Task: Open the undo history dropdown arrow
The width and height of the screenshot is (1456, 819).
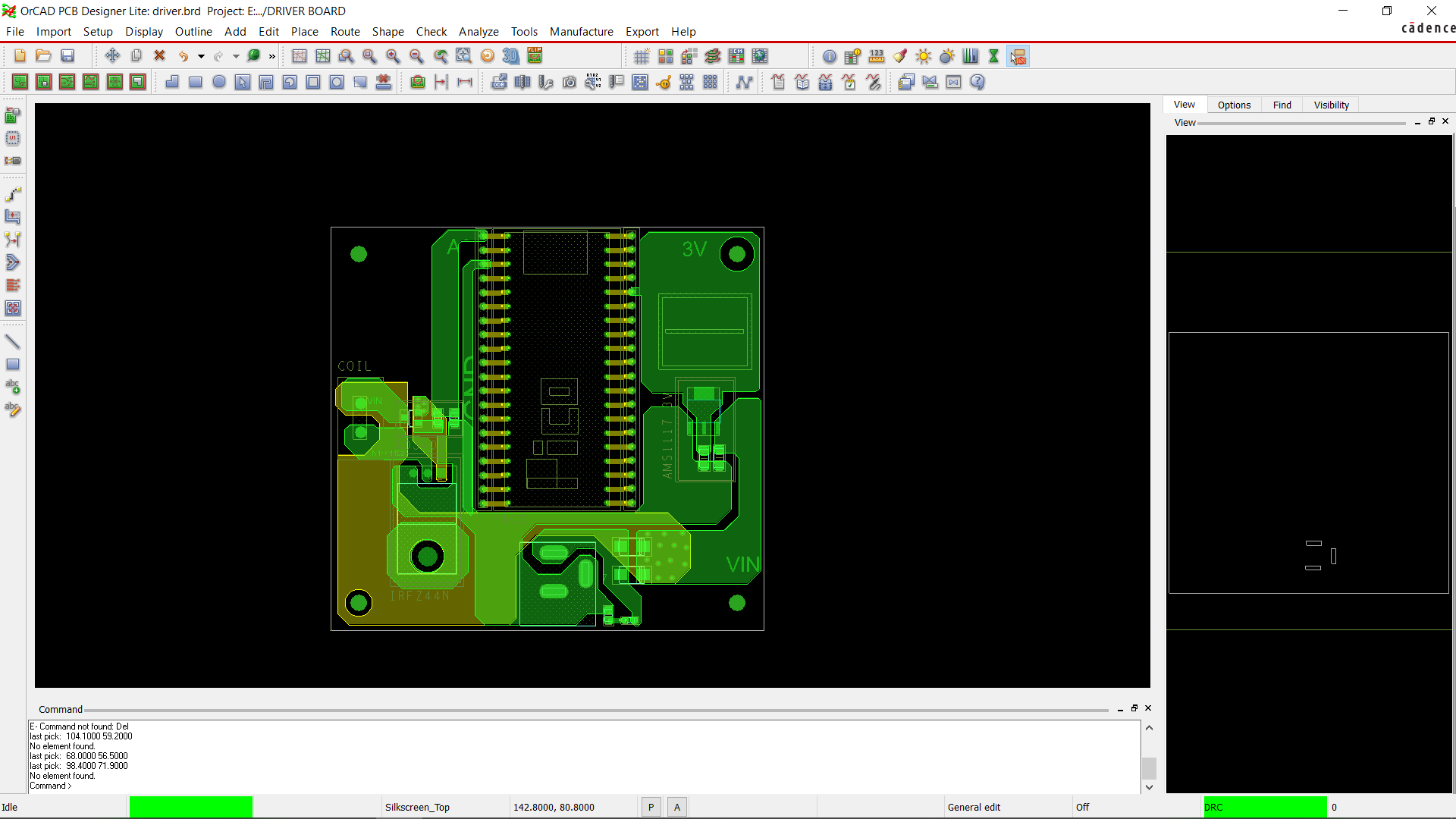Action: 201,56
